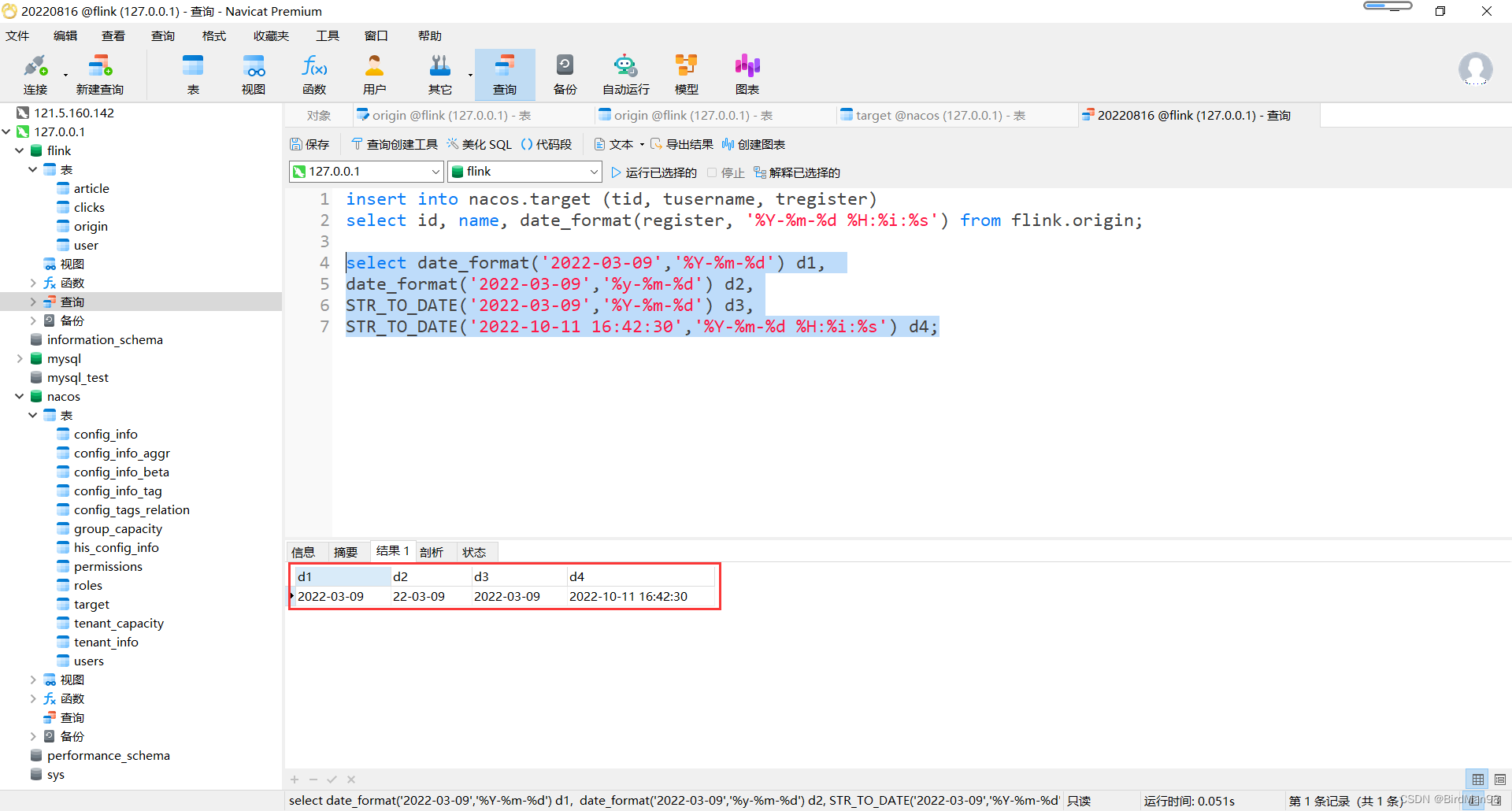Open the Model (模型) toolbar icon
Image resolution: width=1512 pixels, height=811 pixels.
point(687,75)
